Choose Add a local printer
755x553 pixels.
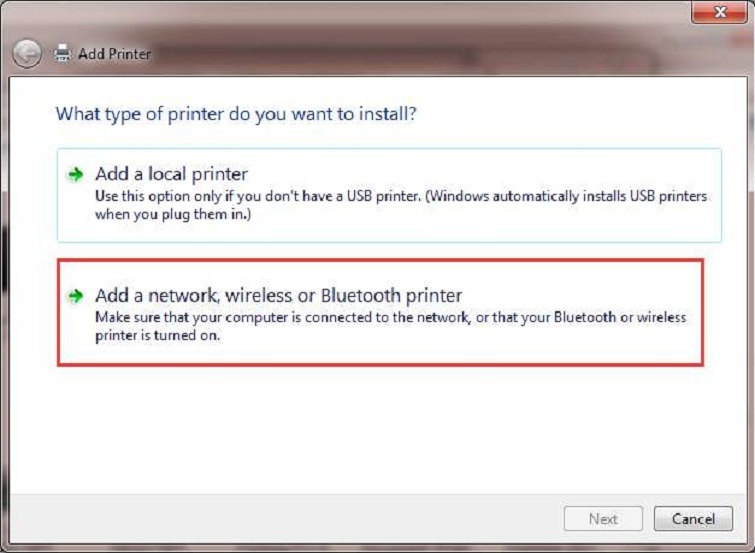coord(171,174)
